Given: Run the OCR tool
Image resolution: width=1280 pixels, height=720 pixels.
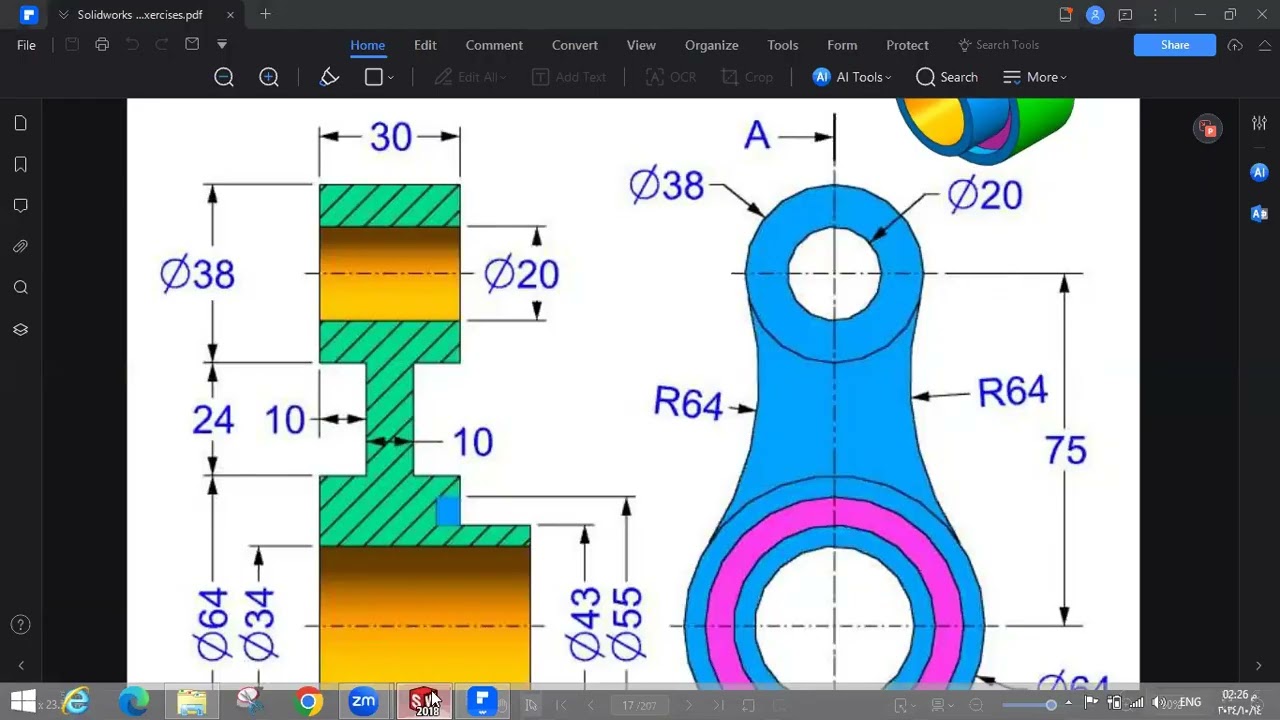Looking at the screenshot, I should click(x=671, y=77).
